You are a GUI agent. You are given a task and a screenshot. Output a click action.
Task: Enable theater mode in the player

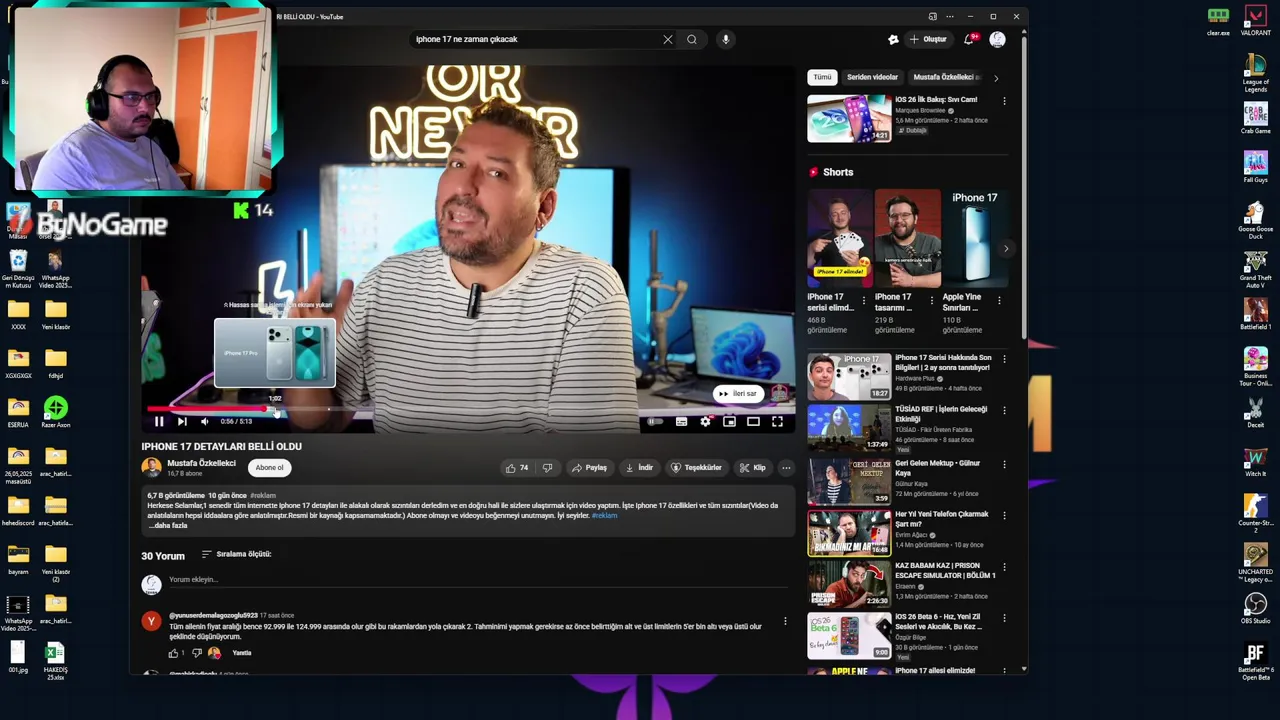(753, 422)
